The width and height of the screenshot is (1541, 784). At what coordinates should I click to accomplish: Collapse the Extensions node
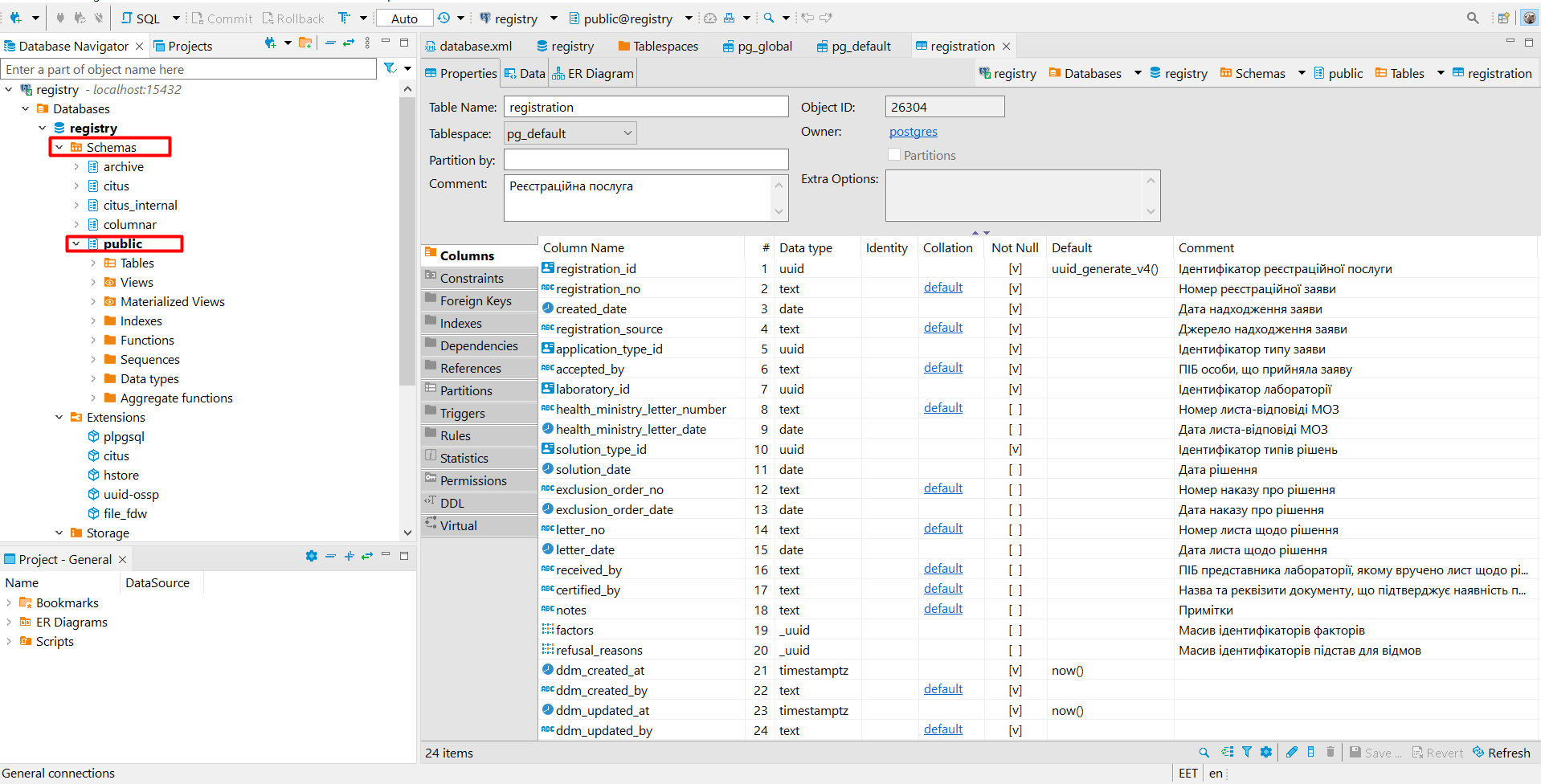(x=59, y=417)
